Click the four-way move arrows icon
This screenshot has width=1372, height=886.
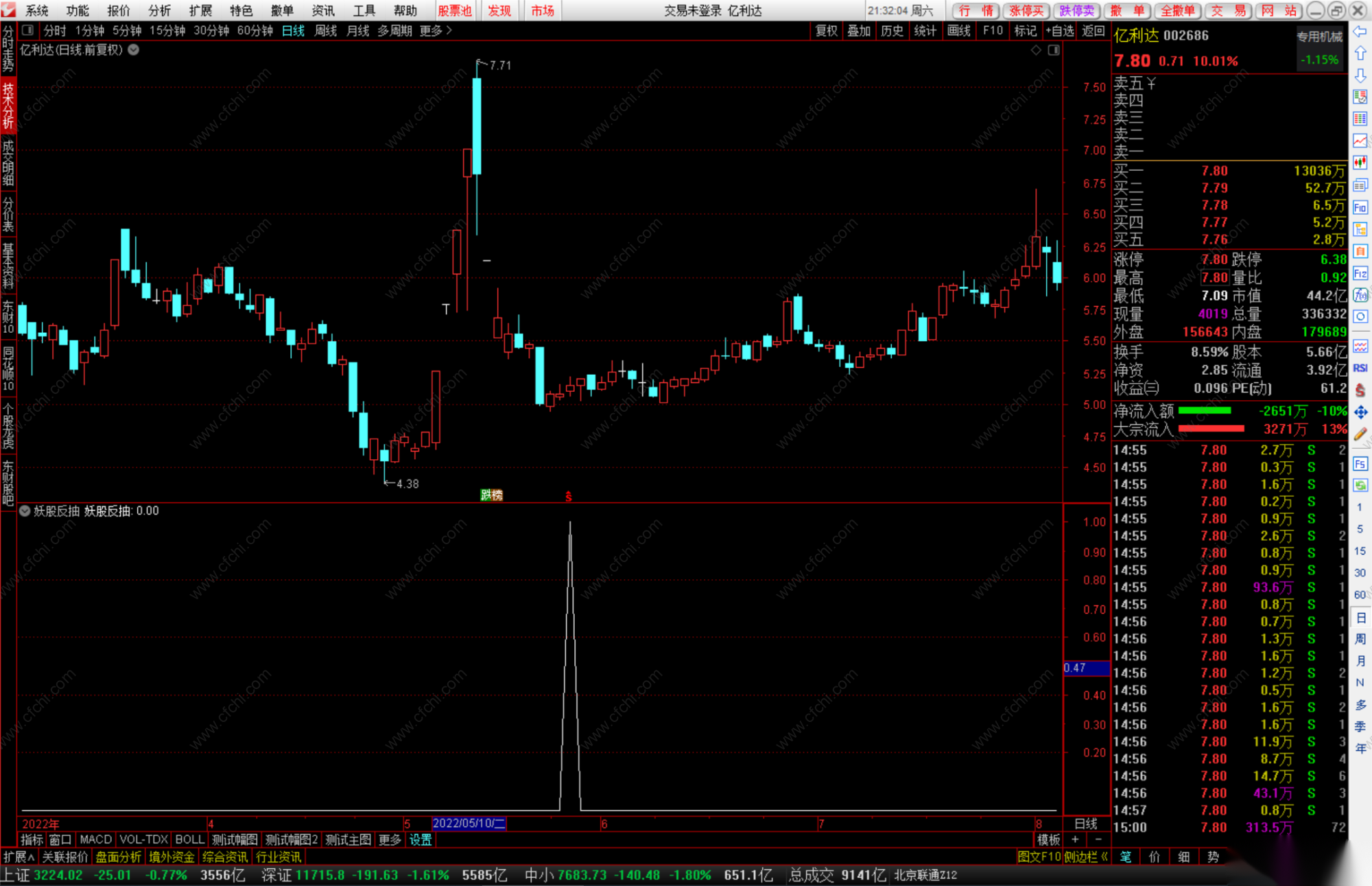click(x=1360, y=412)
